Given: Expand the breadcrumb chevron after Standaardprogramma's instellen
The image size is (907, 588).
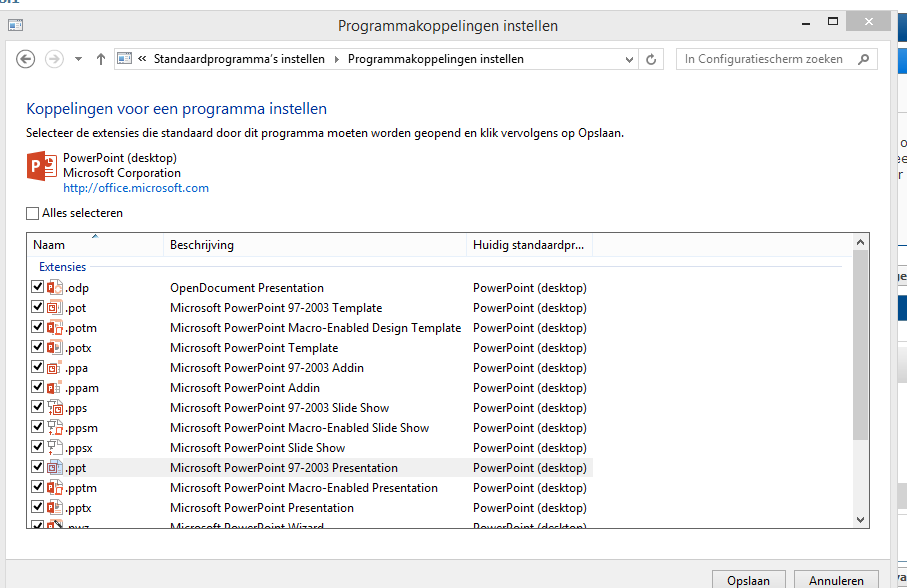Looking at the screenshot, I should click(x=337, y=59).
